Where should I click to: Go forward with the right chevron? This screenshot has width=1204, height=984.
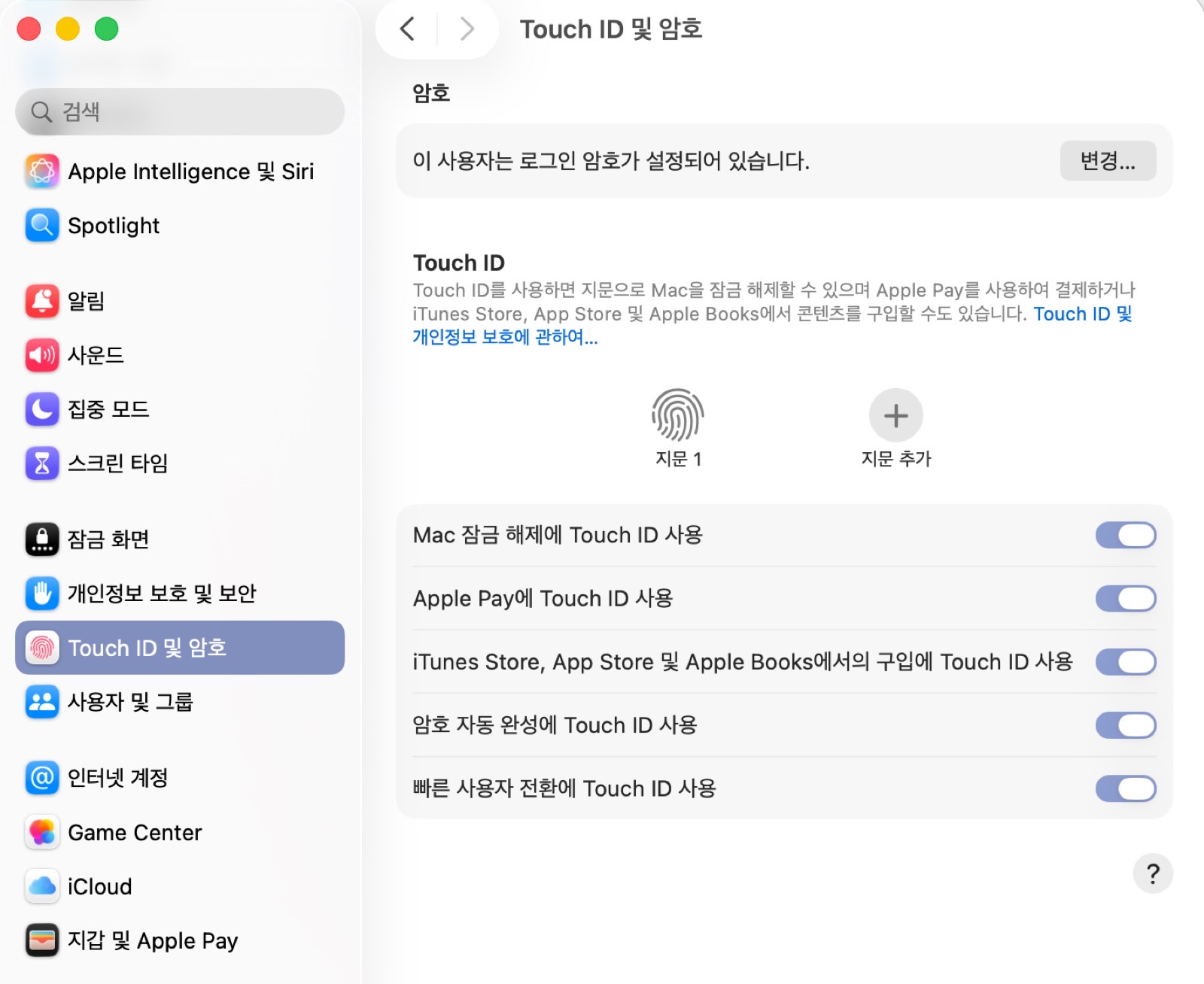pos(467,29)
